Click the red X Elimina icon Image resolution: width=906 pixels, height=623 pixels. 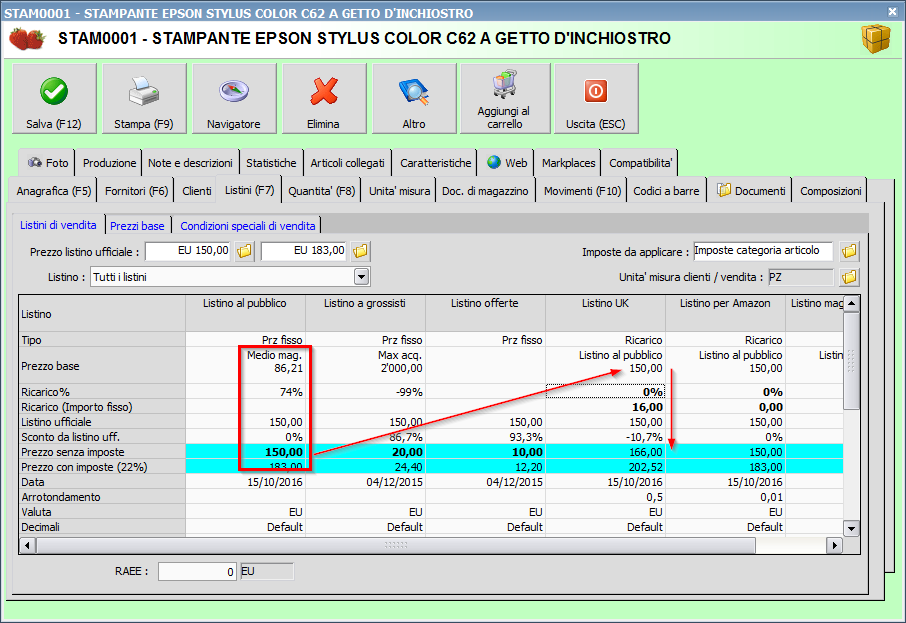(324, 91)
